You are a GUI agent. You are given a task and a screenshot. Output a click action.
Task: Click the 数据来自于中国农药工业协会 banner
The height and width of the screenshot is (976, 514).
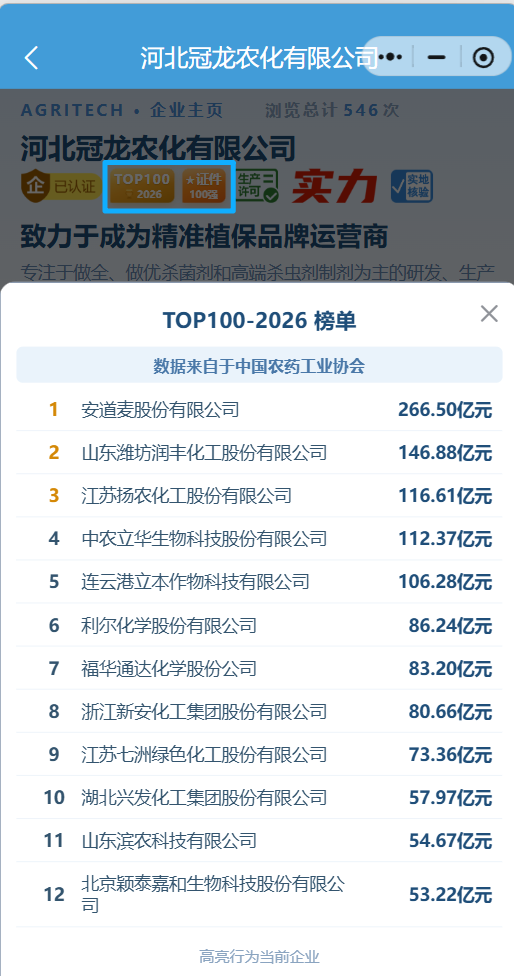pos(259,365)
